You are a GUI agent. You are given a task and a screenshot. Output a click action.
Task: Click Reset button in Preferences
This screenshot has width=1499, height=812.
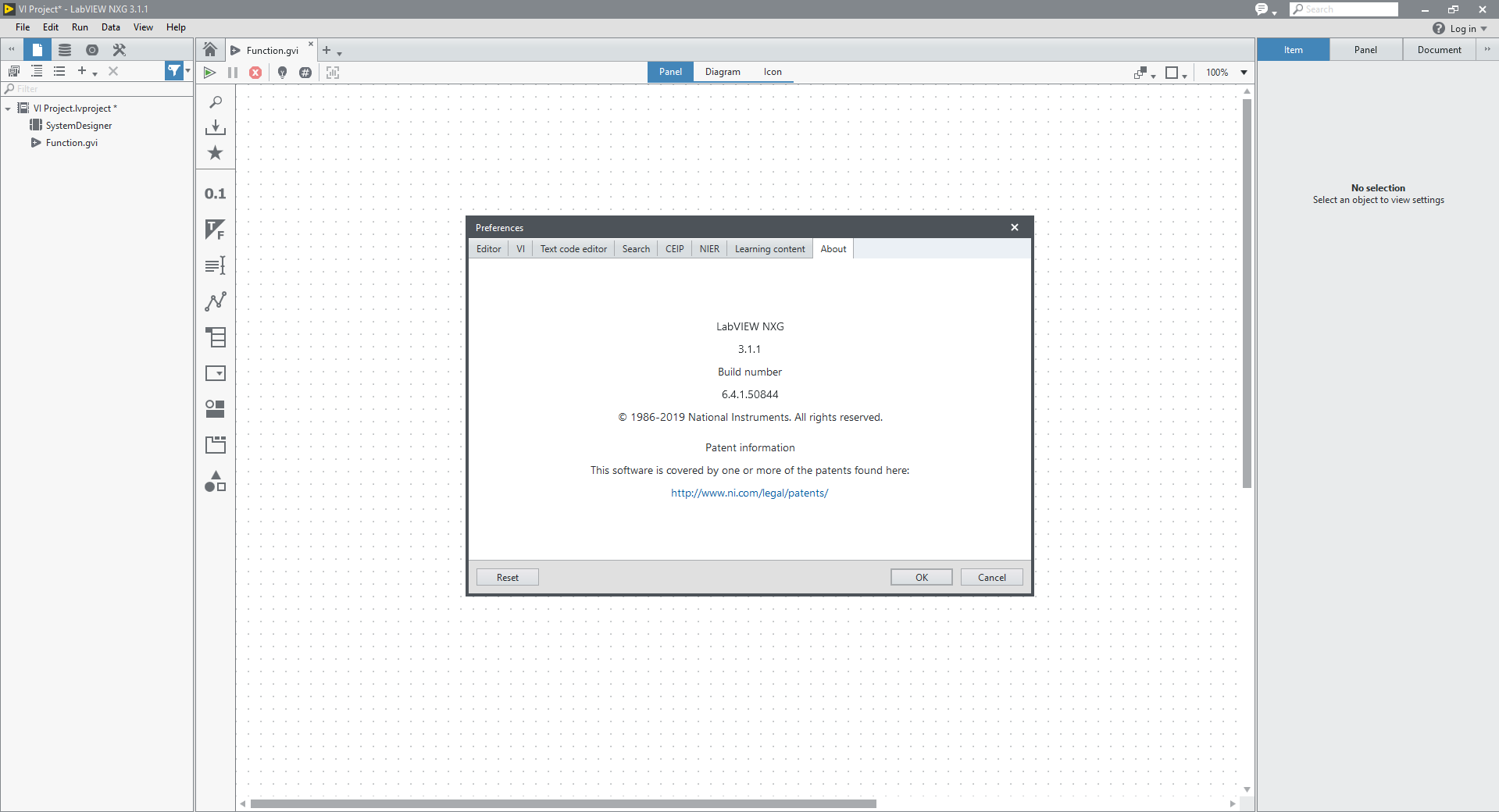click(x=508, y=577)
